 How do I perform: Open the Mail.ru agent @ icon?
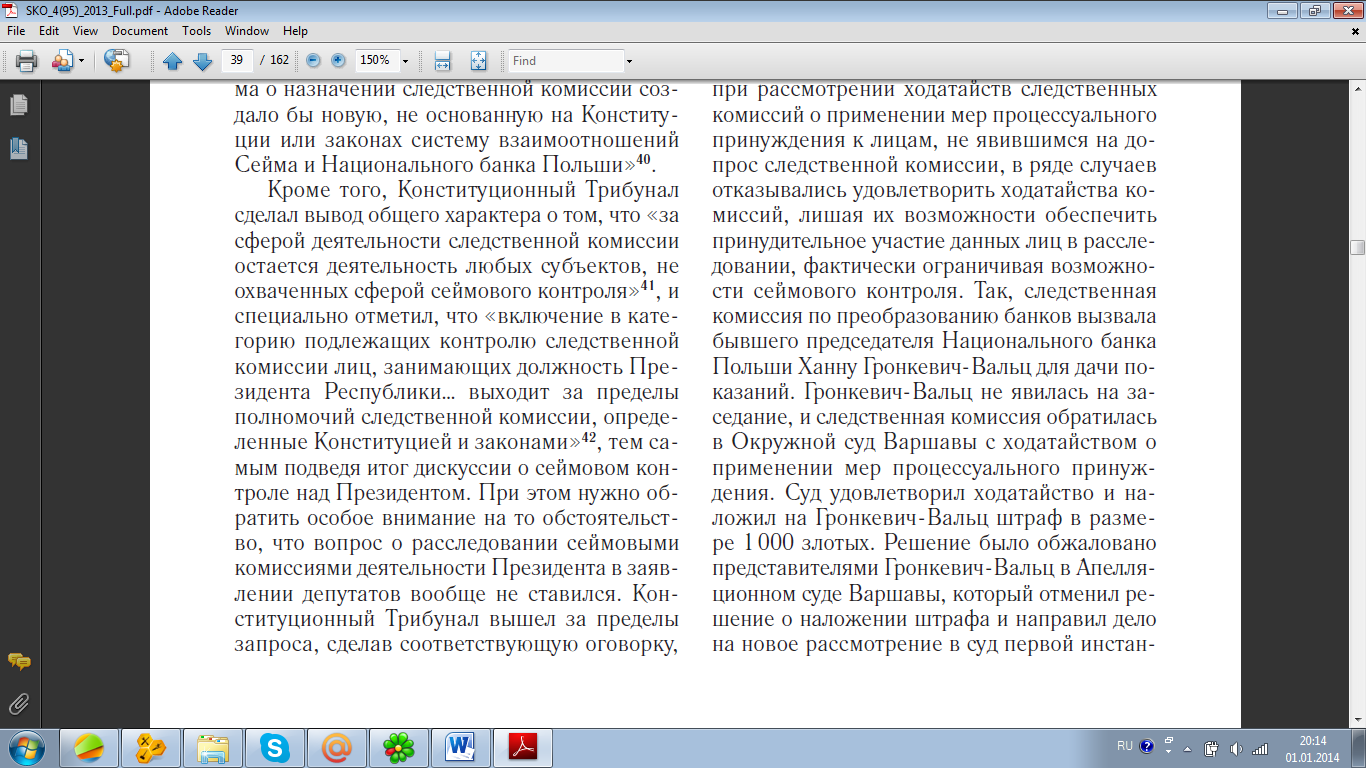[x=337, y=748]
